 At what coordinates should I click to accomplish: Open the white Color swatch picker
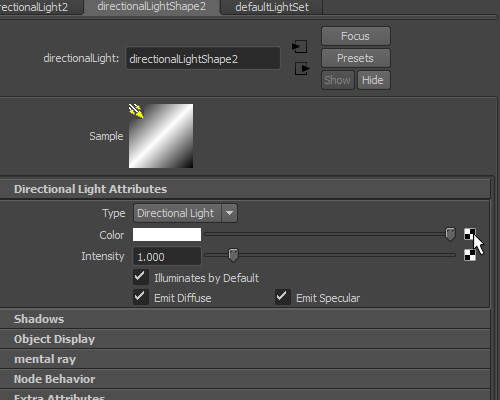[167, 235]
